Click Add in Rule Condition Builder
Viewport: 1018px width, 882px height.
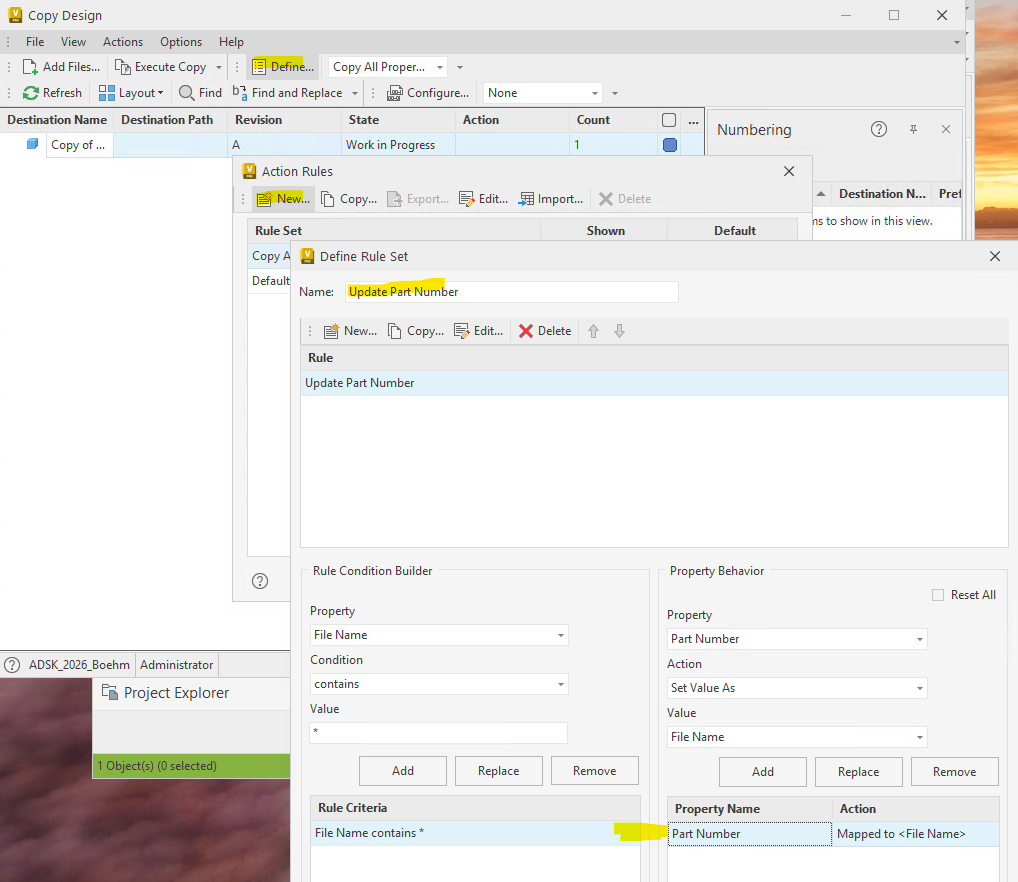[x=402, y=770]
